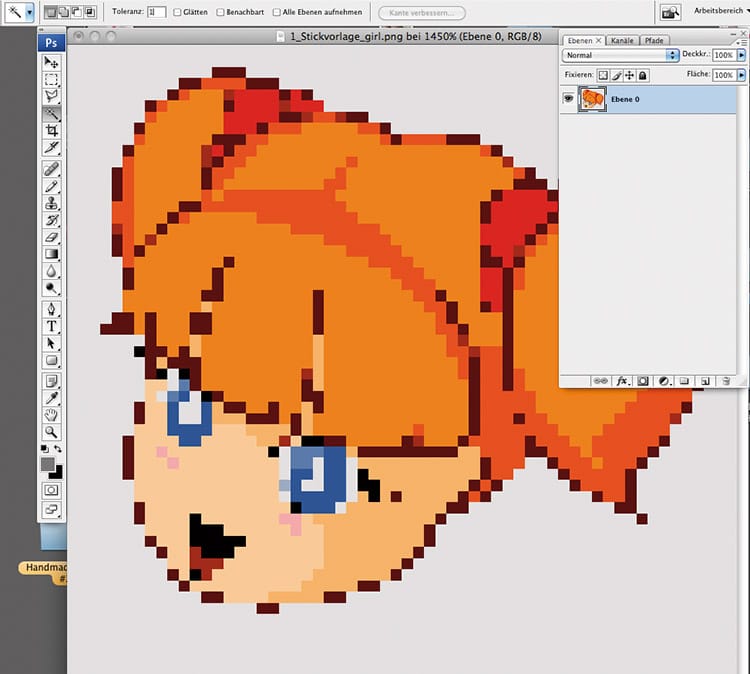Click the foreground color swatch
Image resolution: width=750 pixels, height=674 pixels.
click(x=47, y=464)
